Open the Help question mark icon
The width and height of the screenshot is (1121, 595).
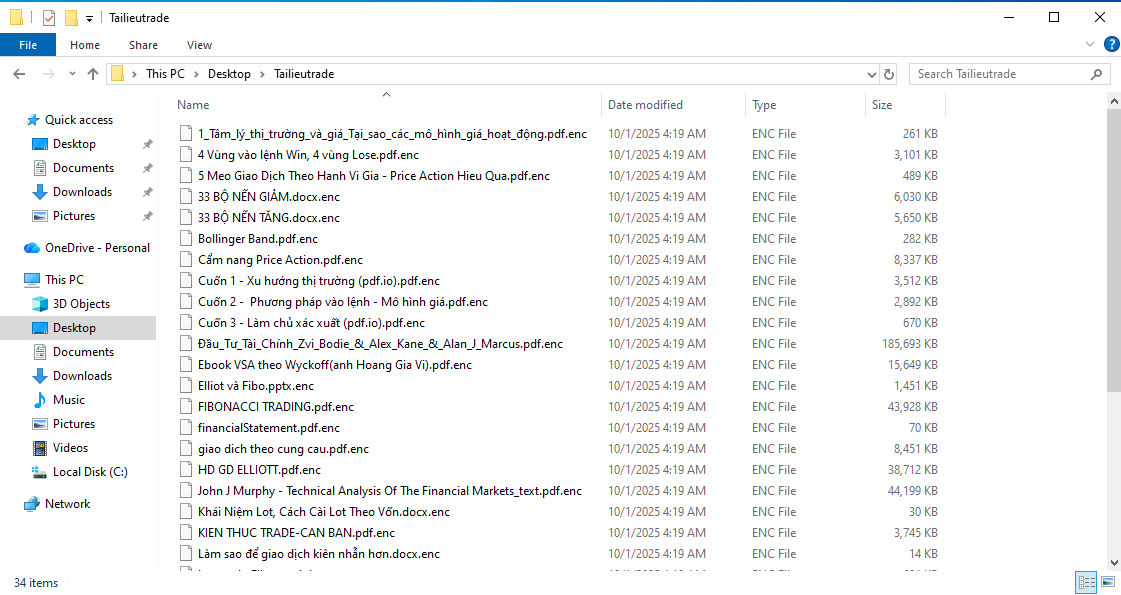pyautogui.click(x=1111, y=44)
